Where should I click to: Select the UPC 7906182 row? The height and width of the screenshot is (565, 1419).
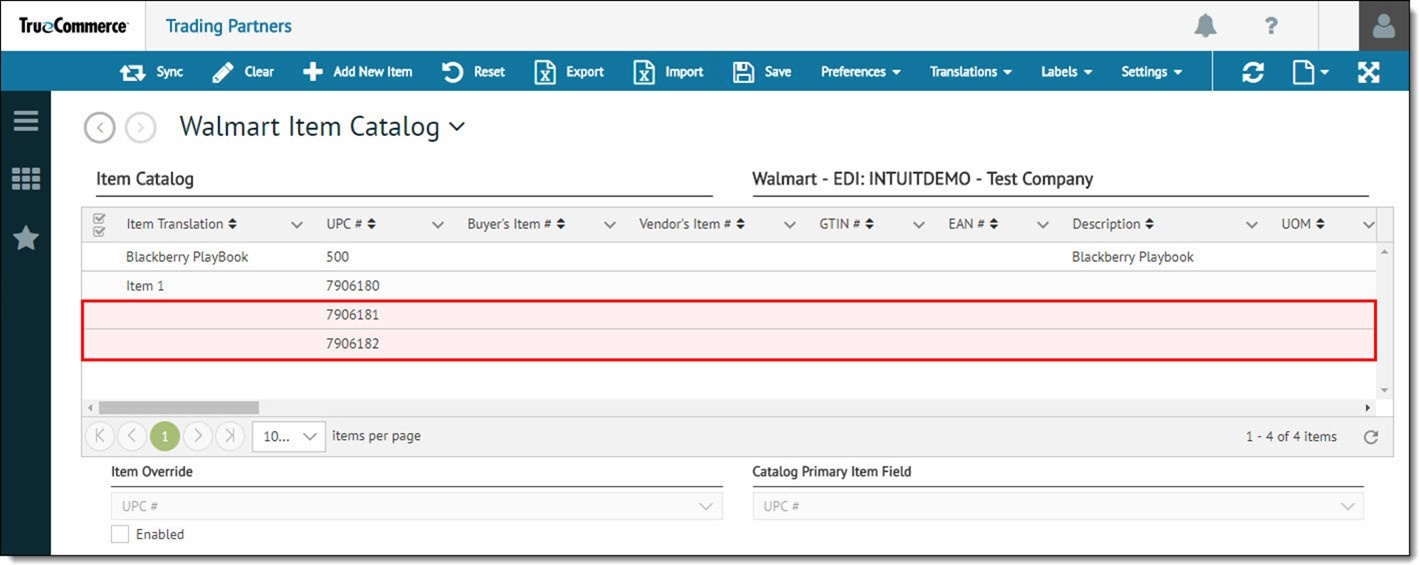(729, 344)
